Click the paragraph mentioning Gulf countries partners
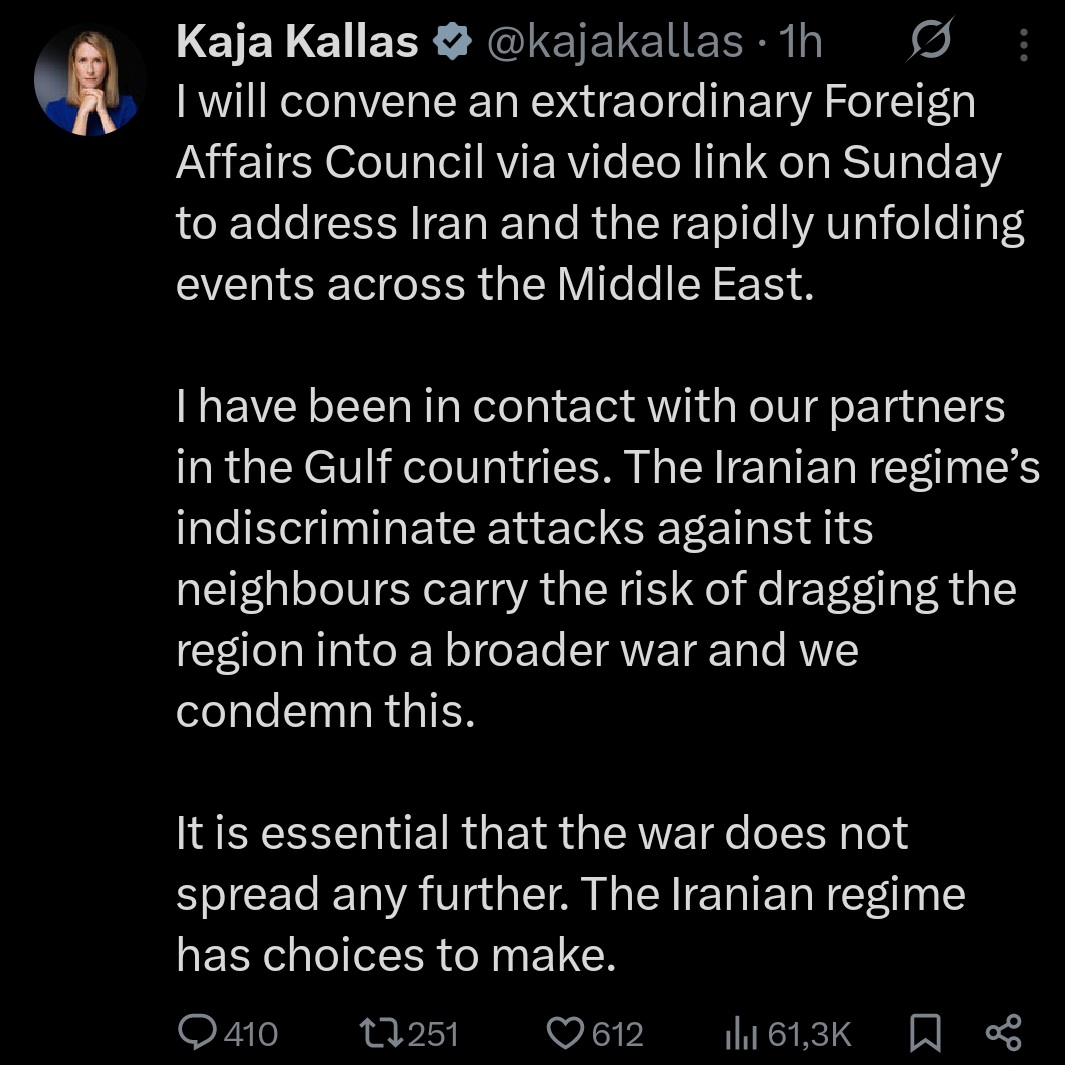The width and height of the screenshot is (1065, 1065). point(600,560)
